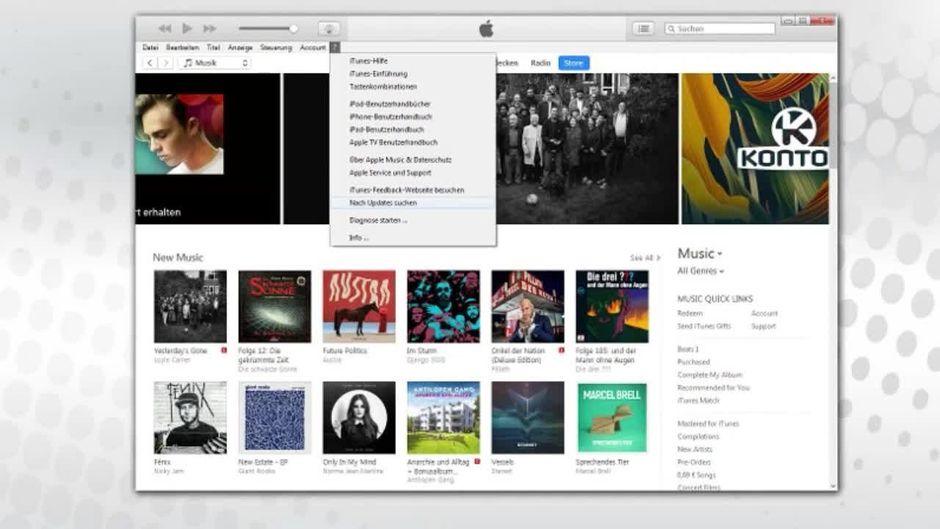Adjust the volume slider knob
This screenshot has width=940, height=529.
(293, 28)
